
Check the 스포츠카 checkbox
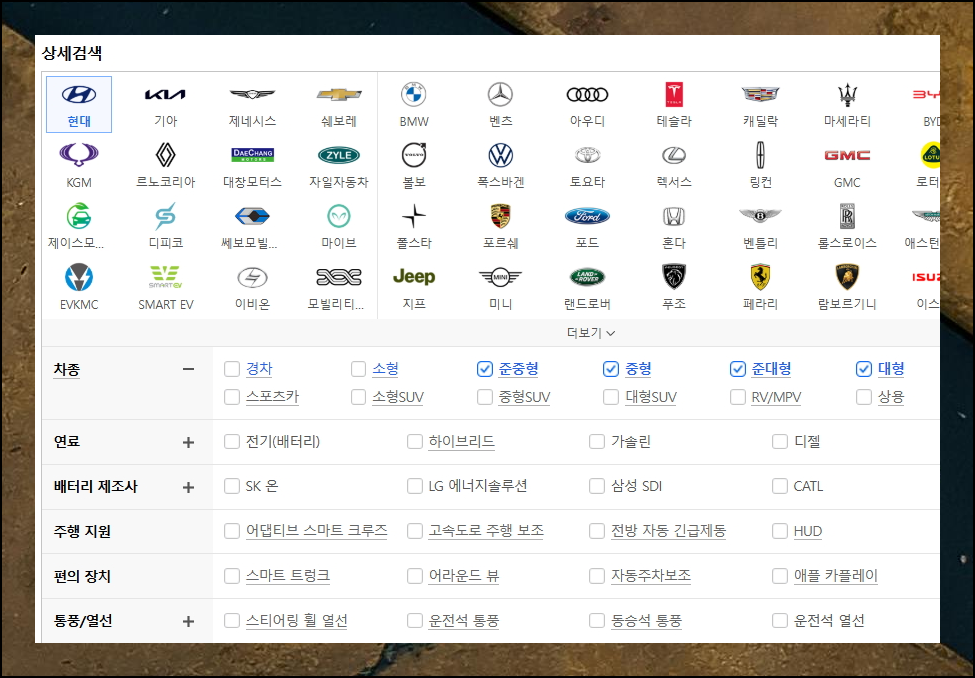232,397
